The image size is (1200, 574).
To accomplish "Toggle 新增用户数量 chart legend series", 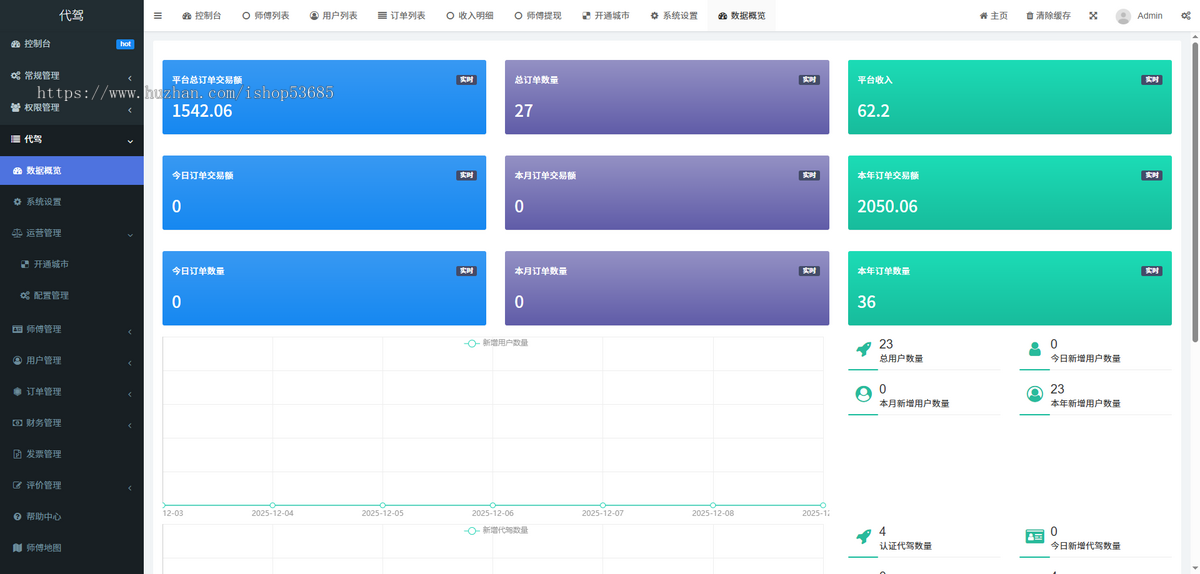I will click(x=497, y=343).
